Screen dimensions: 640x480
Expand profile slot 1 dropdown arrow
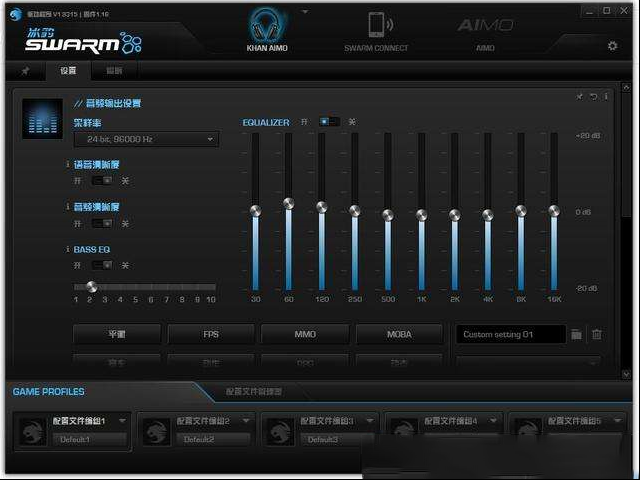tap(122, 420)
